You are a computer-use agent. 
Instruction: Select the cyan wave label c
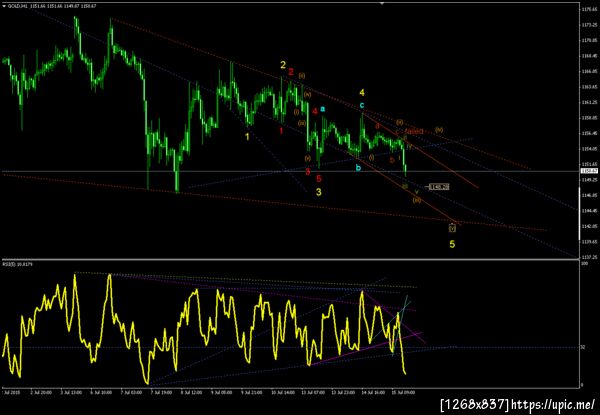point(362,105)
